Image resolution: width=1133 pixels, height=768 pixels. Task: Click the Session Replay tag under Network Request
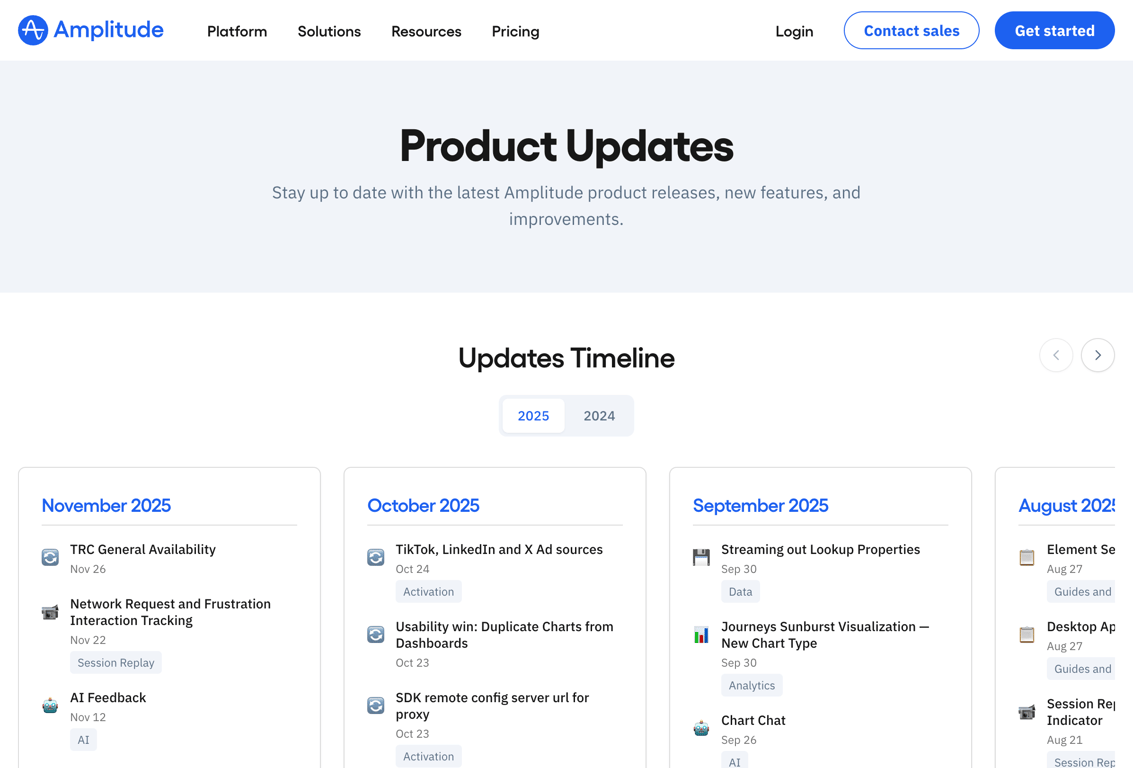[116, 663]
